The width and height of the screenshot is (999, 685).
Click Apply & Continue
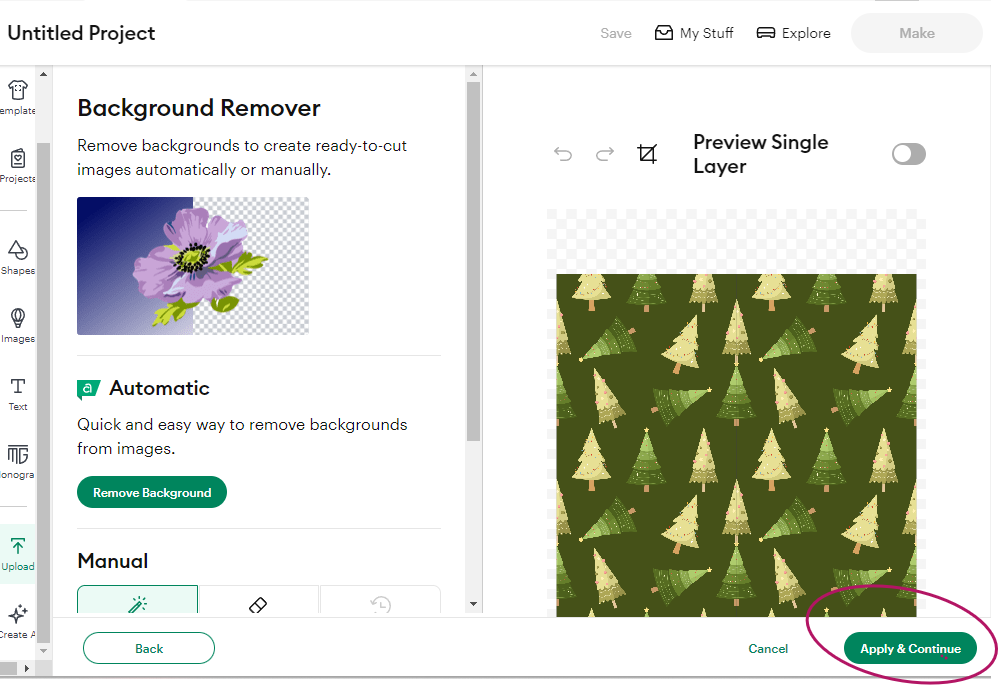910,648
